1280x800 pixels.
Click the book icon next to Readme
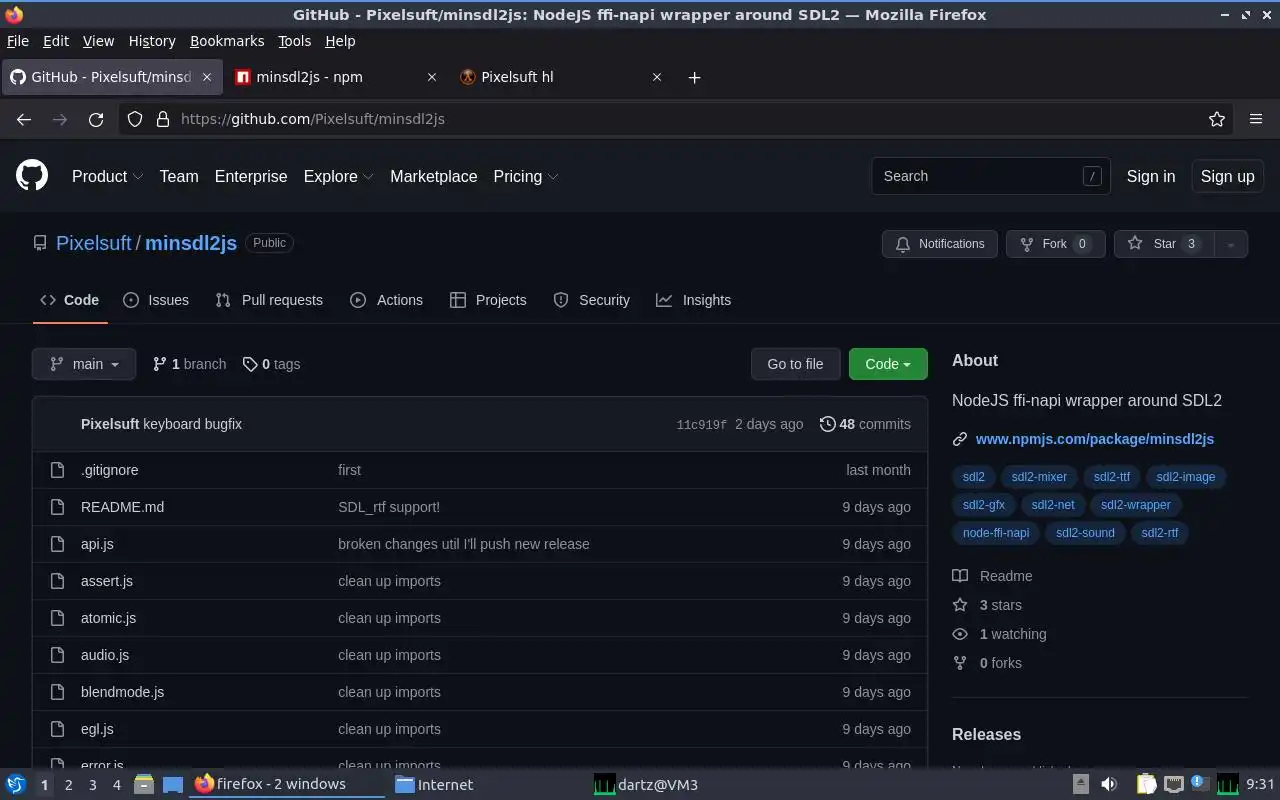960,576
